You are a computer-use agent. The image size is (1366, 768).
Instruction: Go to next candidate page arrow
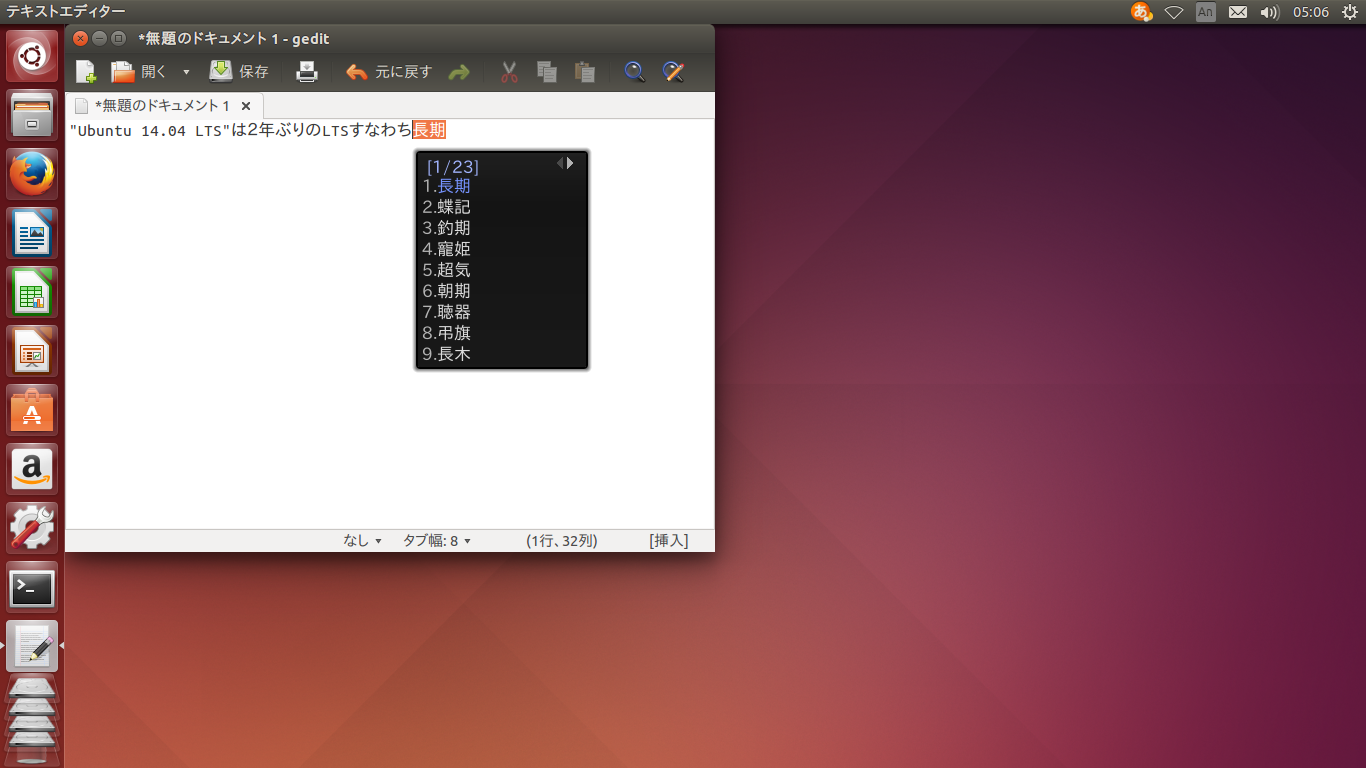point(571,163)
